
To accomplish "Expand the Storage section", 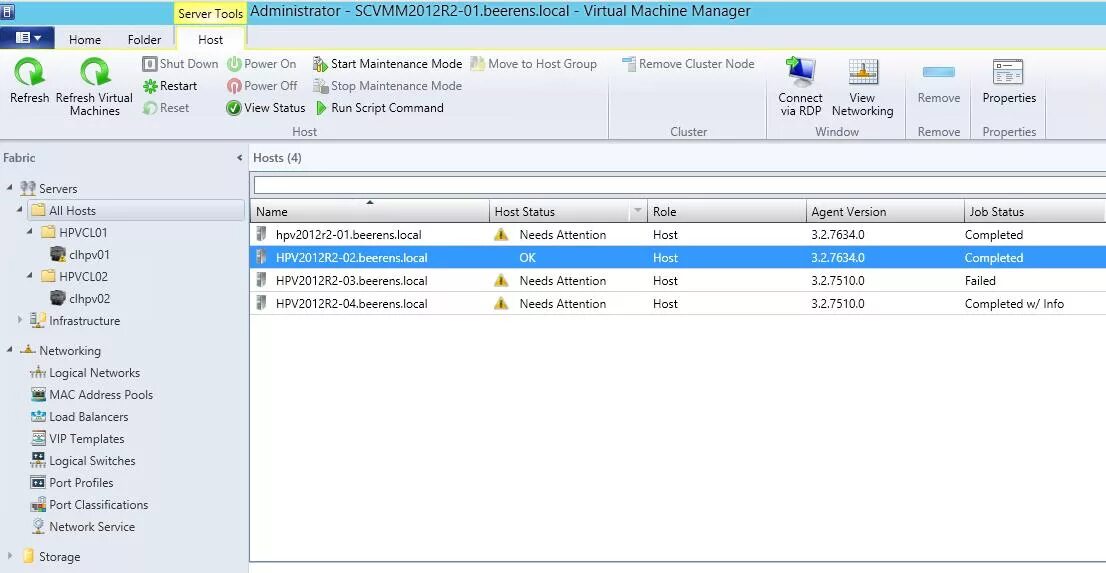I will [10, 556].
